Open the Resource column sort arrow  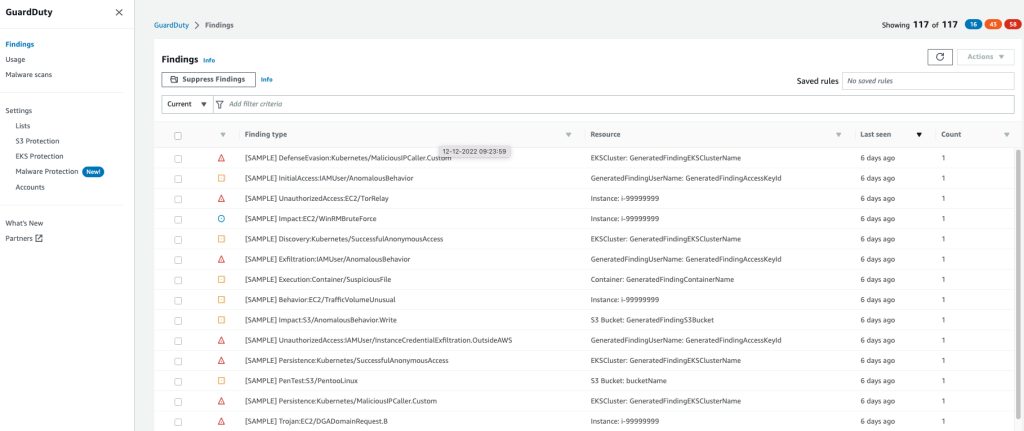pos(839,135)
